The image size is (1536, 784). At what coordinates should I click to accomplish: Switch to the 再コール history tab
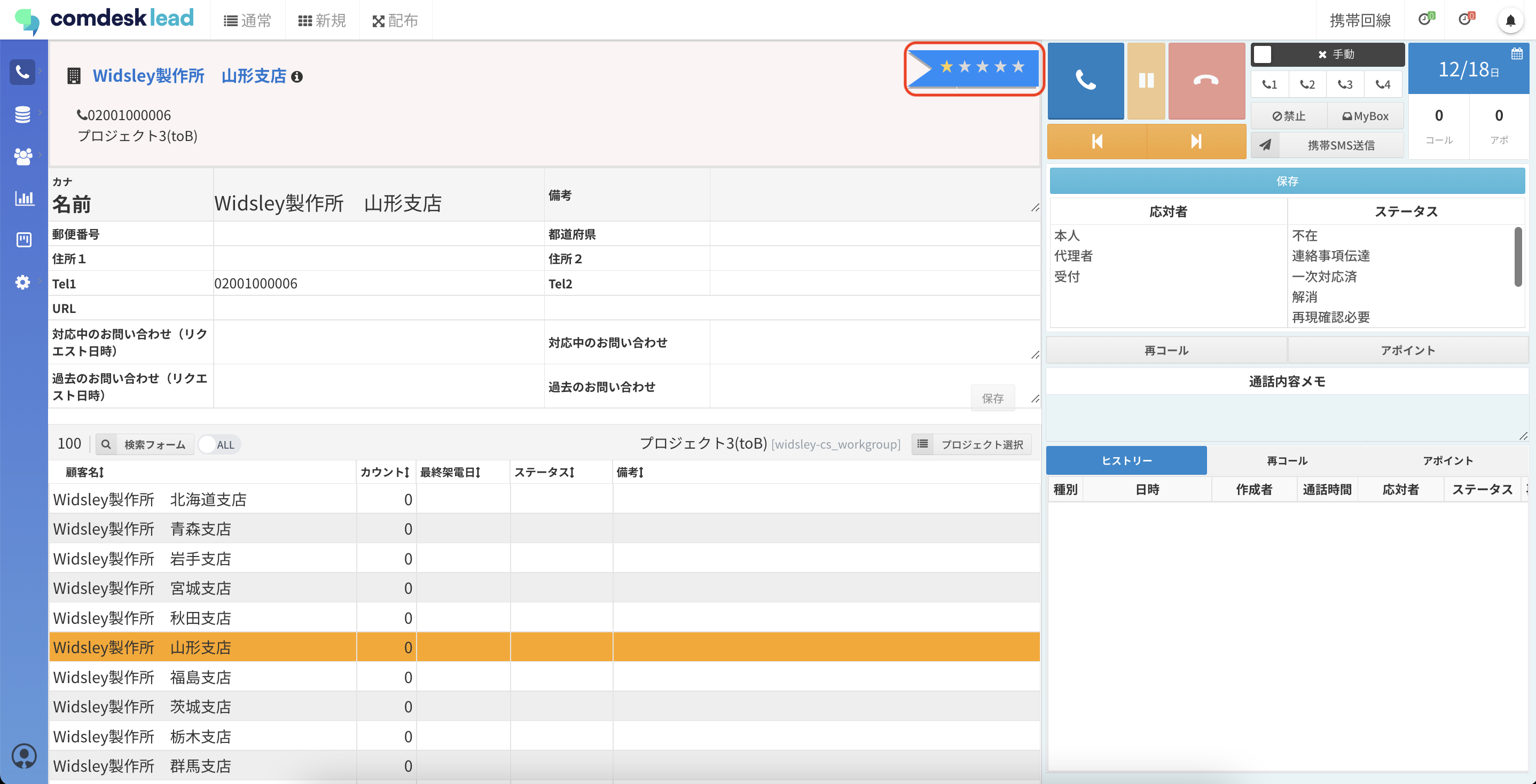point(1286,460)
